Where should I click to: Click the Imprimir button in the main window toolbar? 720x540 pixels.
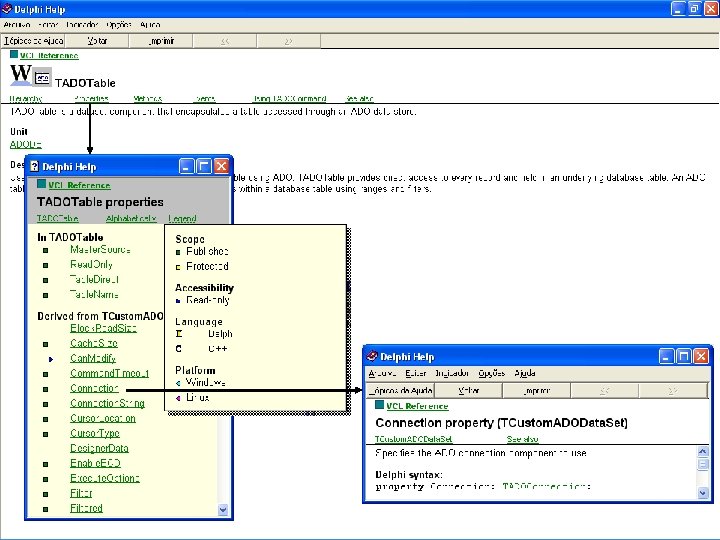tap(161, 41)
